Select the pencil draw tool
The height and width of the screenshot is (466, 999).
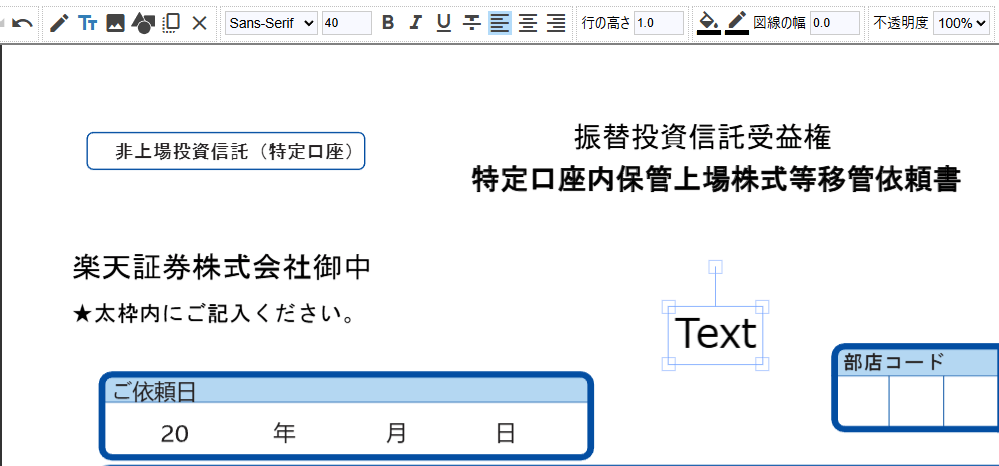[59, 24]
